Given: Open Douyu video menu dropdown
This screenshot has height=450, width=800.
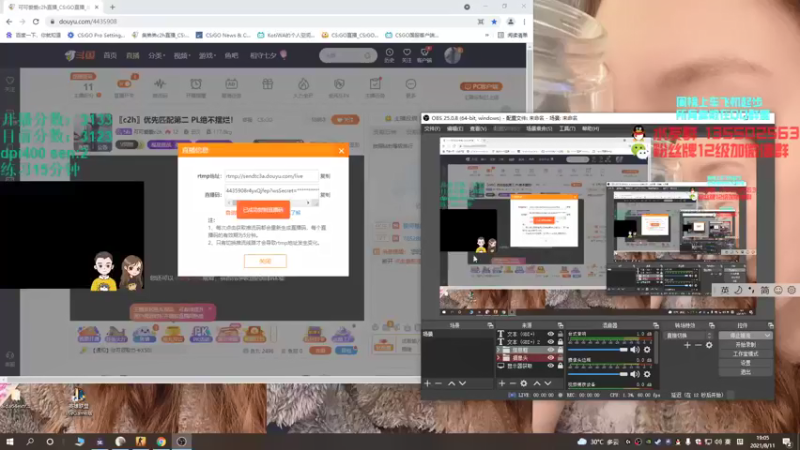Looking at the screenshot, I should point(181,55).
